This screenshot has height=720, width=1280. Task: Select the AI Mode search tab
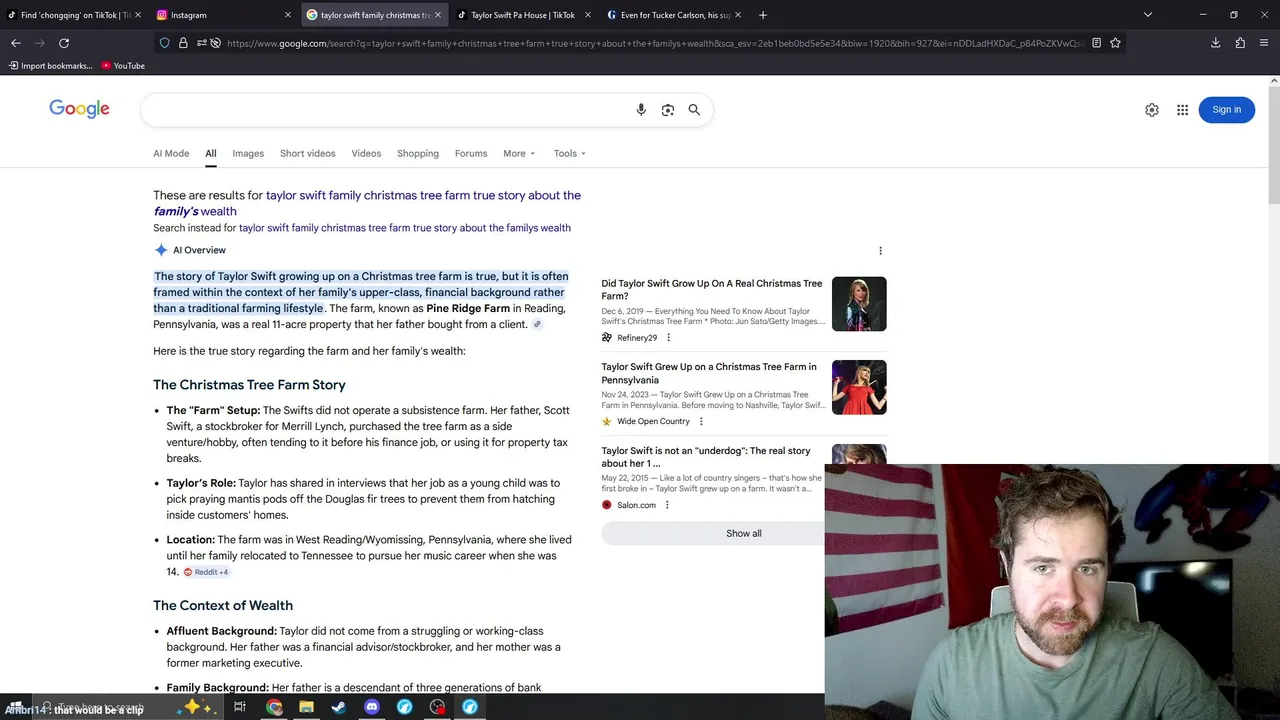tap(171, 153)
